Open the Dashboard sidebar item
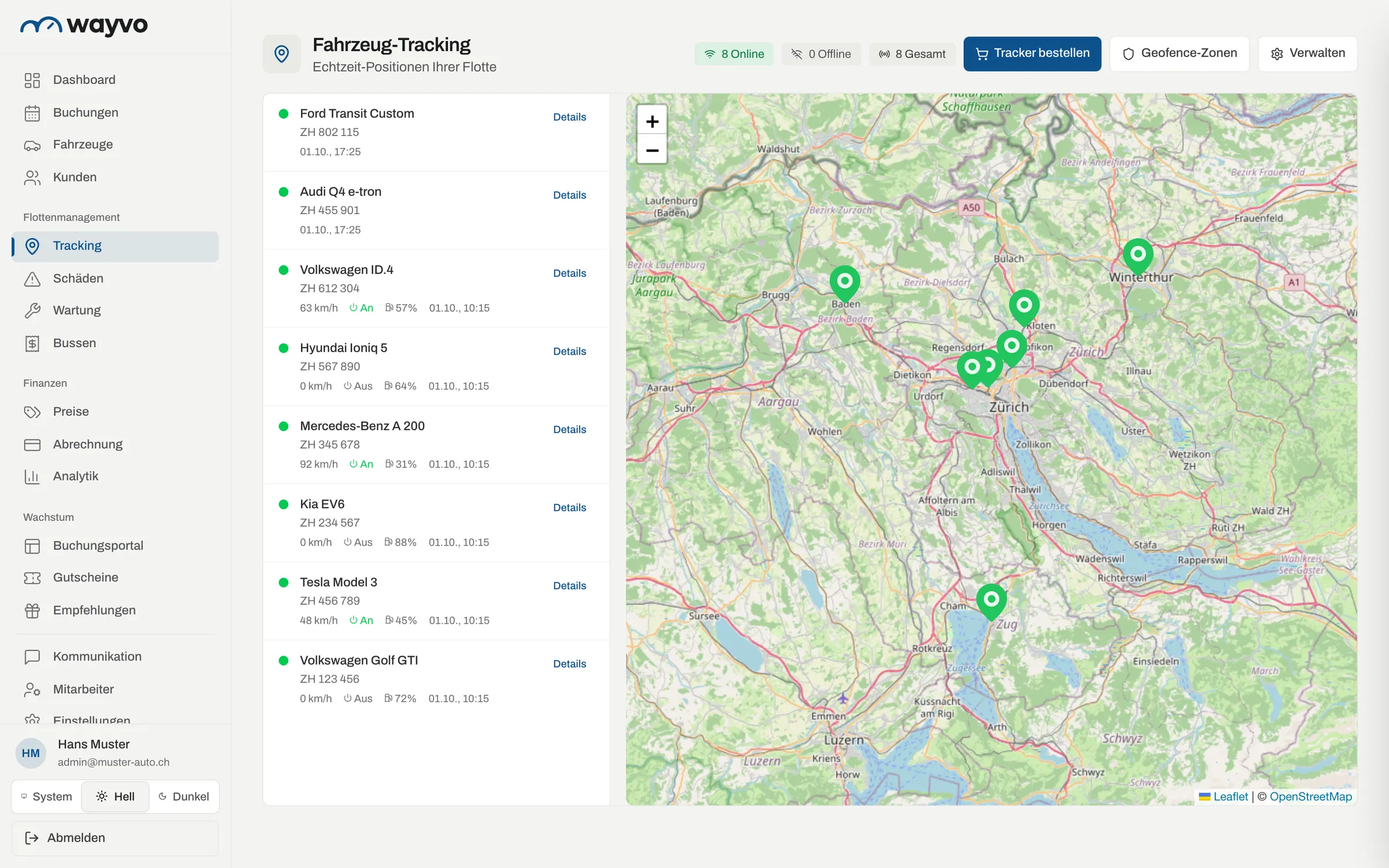This screenshot has width=1389, height=868. point(115,80)
